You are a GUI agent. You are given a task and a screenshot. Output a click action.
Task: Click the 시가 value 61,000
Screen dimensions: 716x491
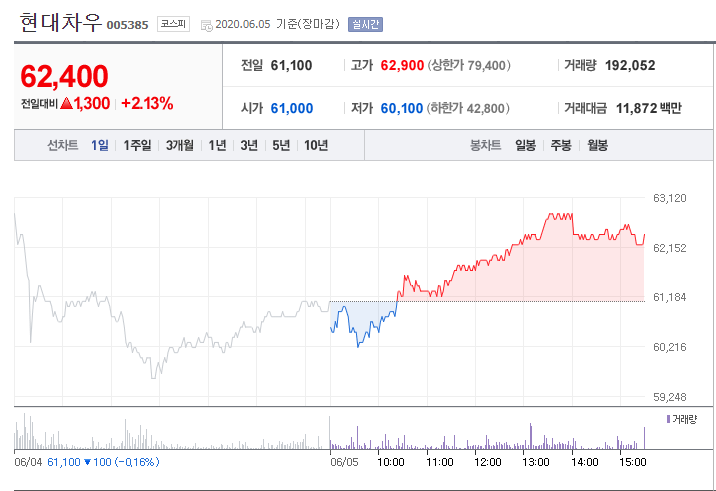(292, 108)
